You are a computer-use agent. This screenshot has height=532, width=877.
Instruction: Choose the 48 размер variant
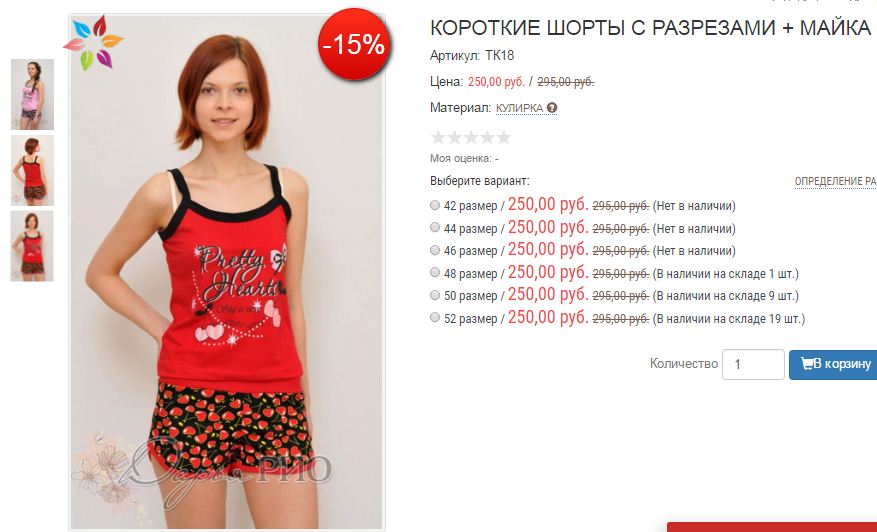click(435, 272)
